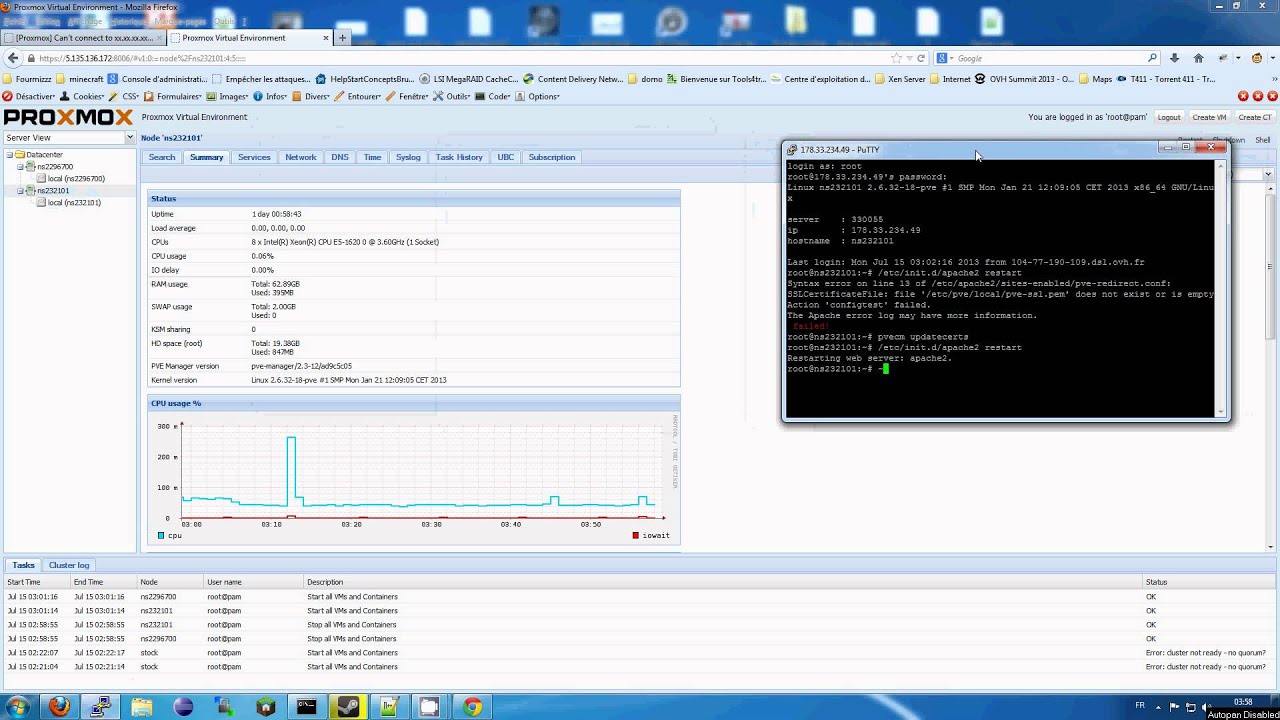Select storage local (ns232101) in tree

(68, 203)
